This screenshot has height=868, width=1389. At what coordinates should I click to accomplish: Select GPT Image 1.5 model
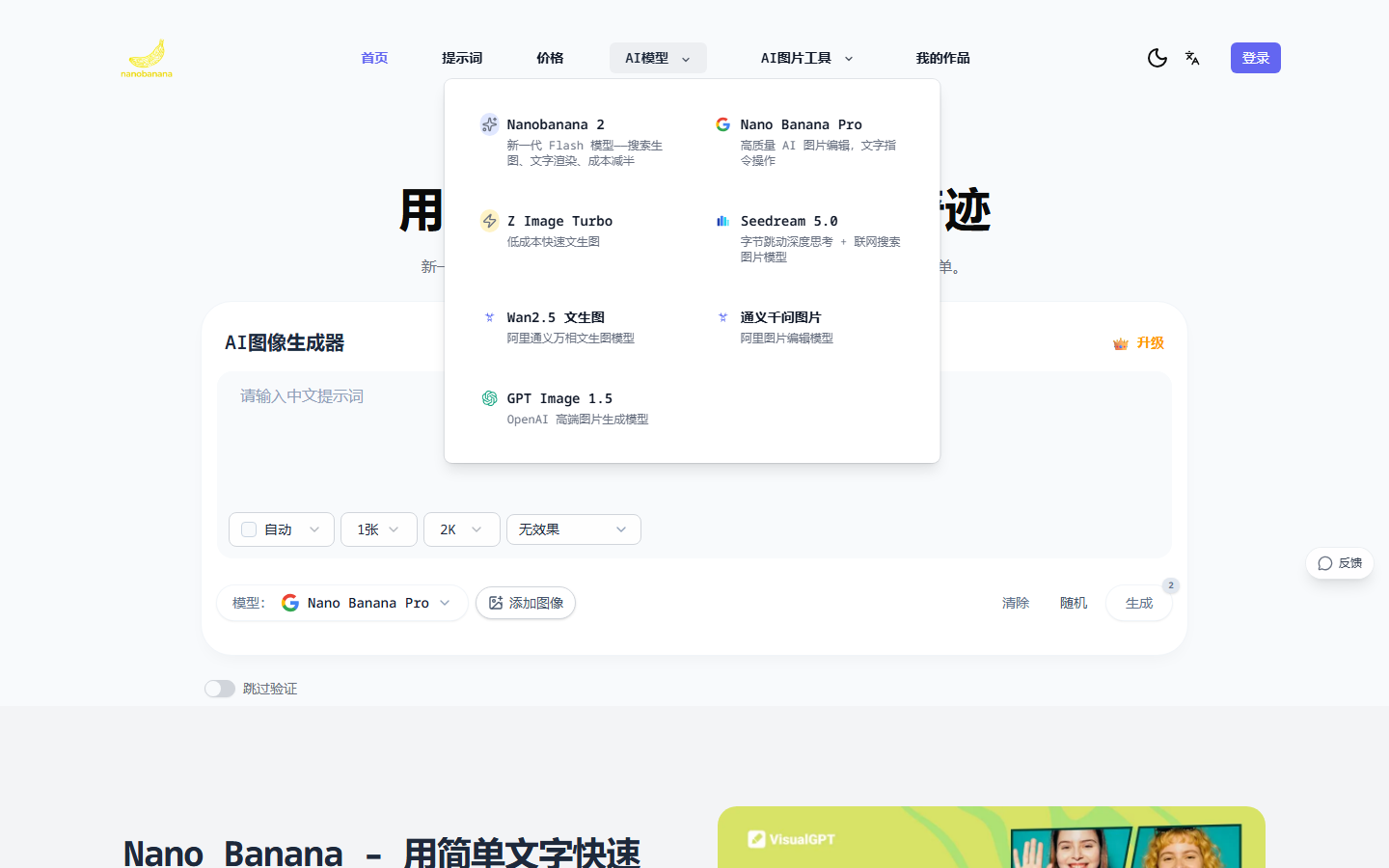(x=576, y=408)
